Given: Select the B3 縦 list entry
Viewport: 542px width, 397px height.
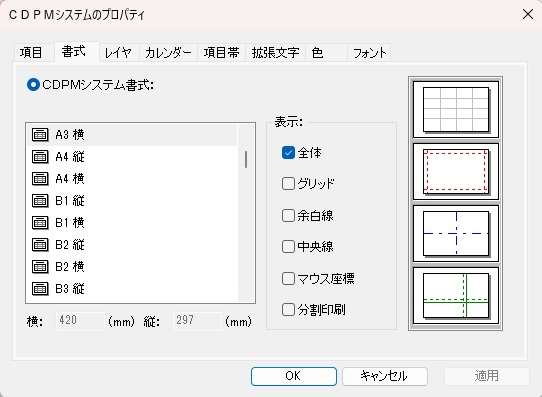Looking at the screenshot, I should (132, 289).
